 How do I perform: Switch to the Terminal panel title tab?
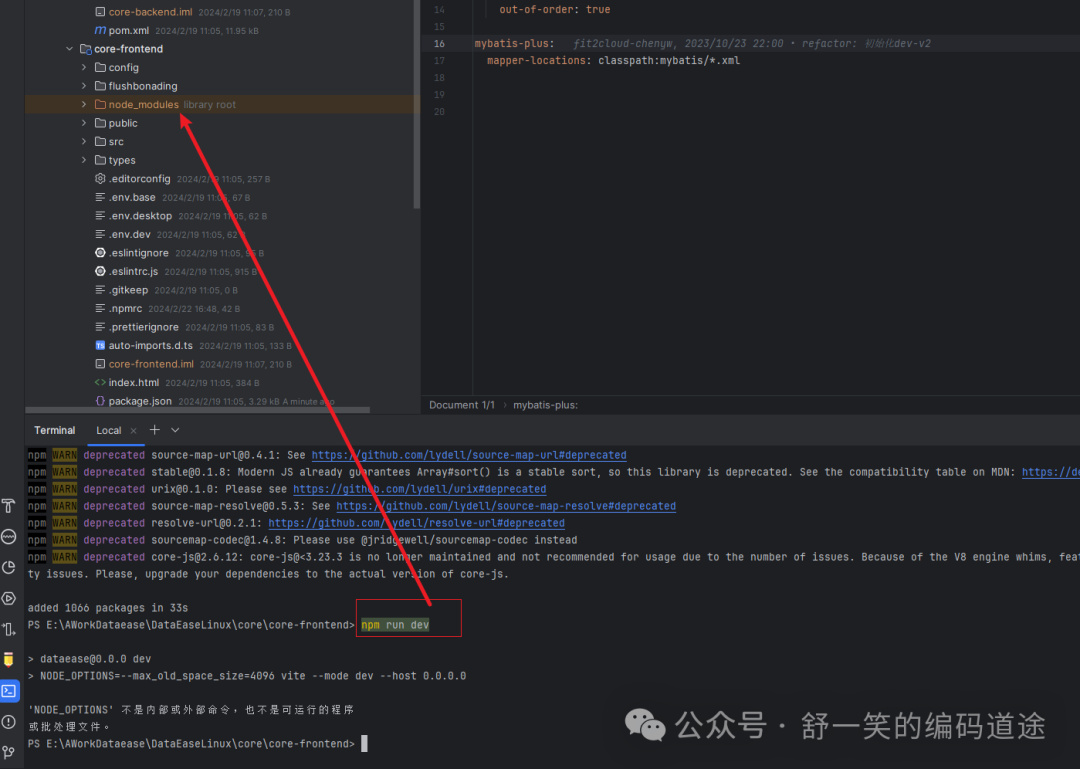[54, 430]
